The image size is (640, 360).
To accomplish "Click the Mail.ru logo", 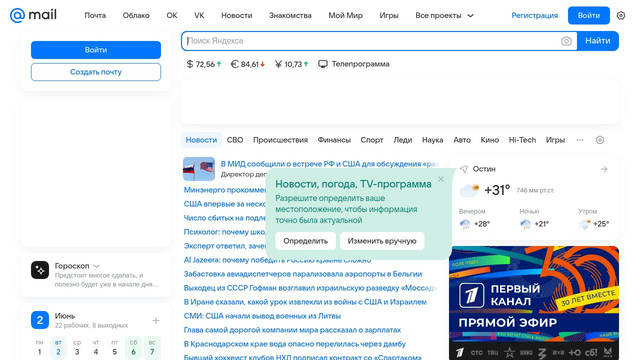I will pos(33,15).
